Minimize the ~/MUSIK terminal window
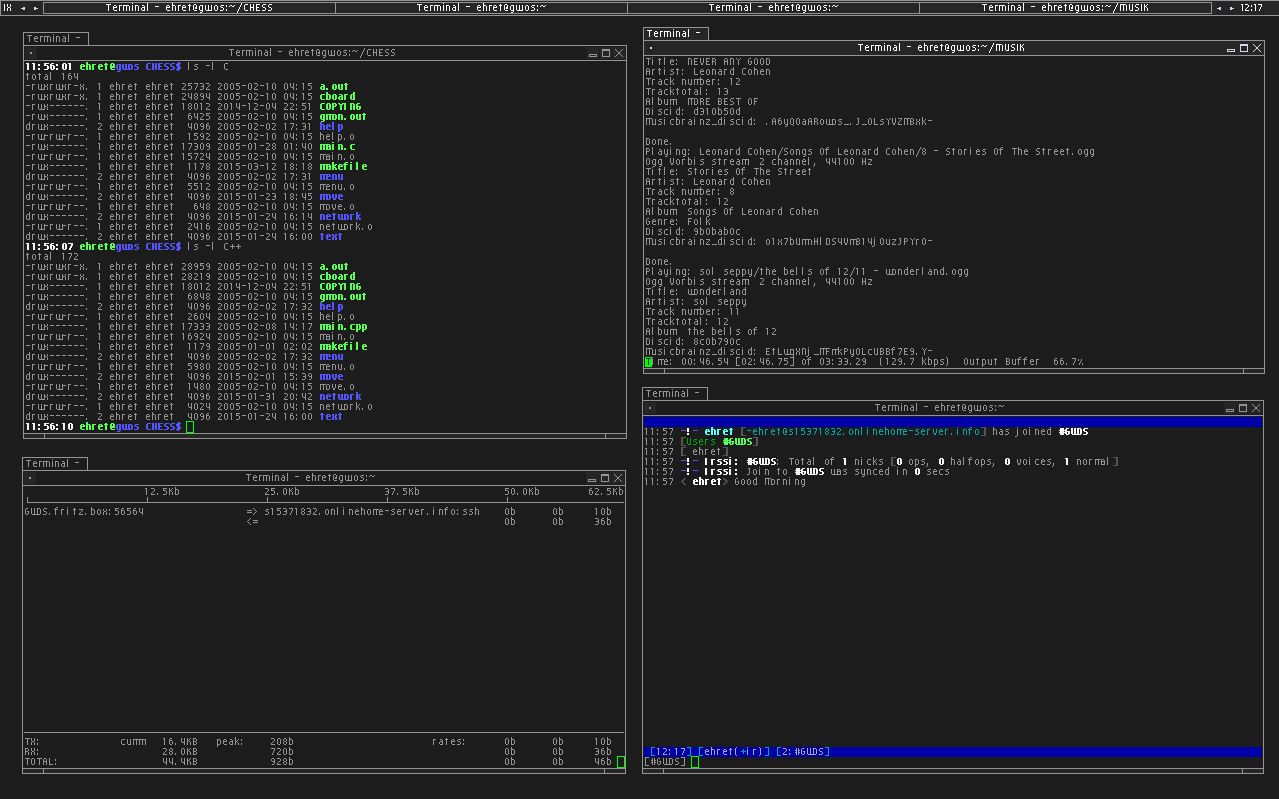The image size is (1279, 799). 1231,48
